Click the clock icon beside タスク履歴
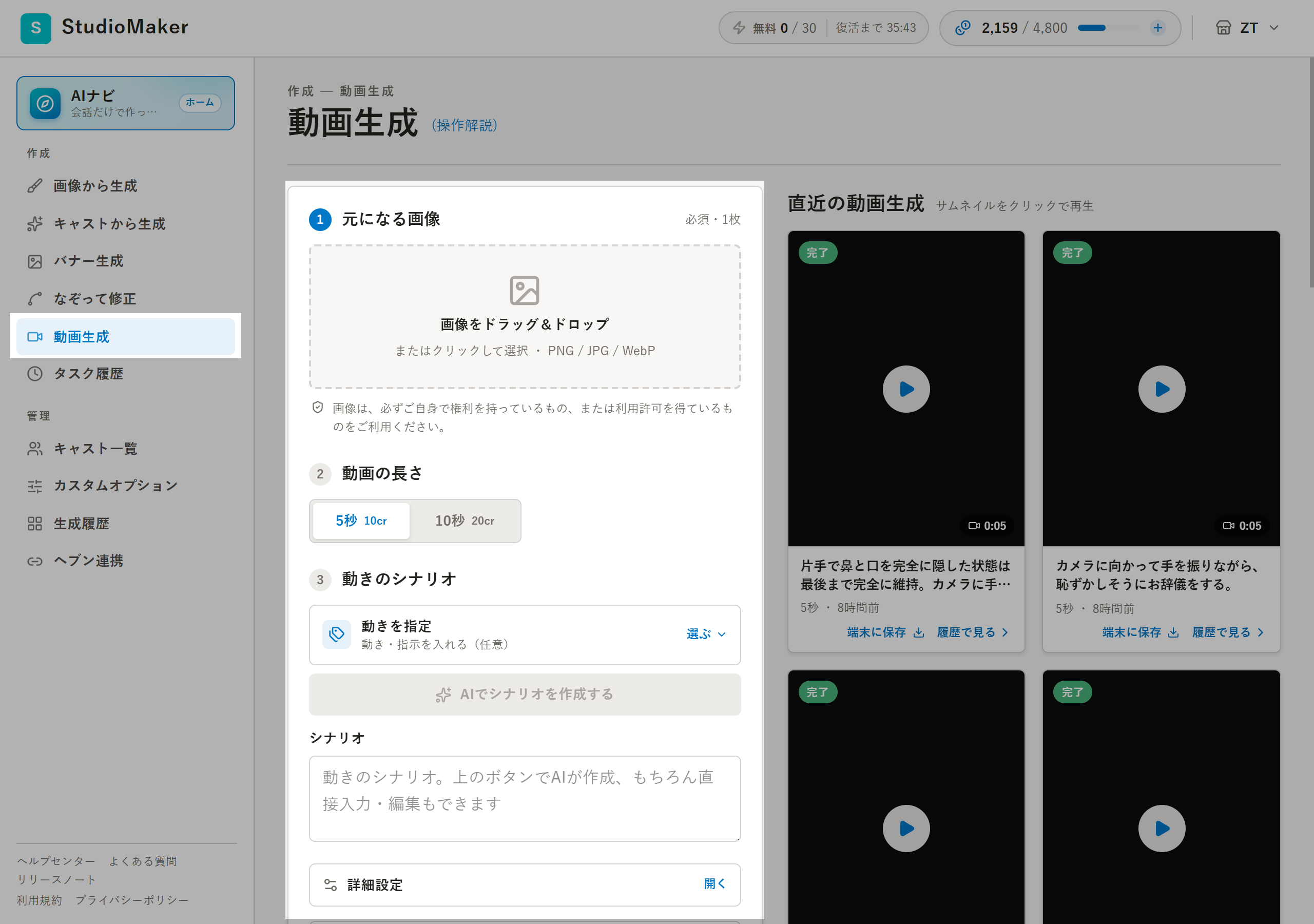This screenshot has height=924, width=1314. [x=35, y=374]
